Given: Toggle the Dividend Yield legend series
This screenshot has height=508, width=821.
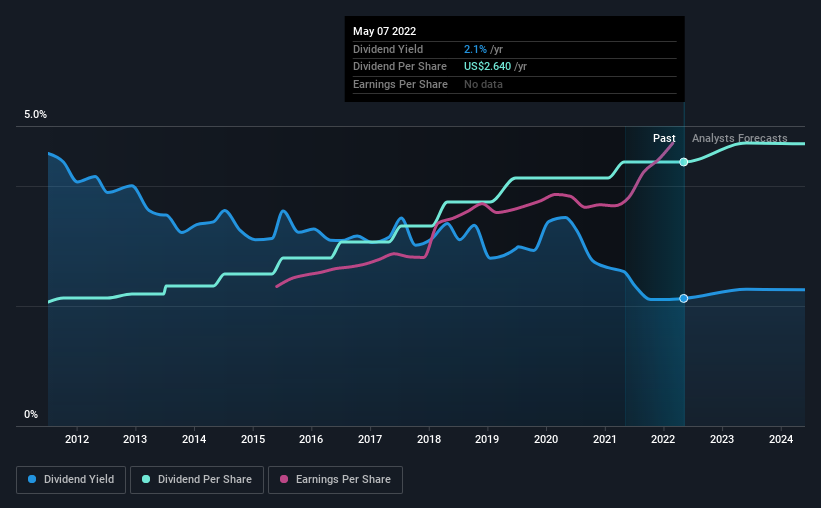Looking at the screenshot, I should tap(71, 480).
